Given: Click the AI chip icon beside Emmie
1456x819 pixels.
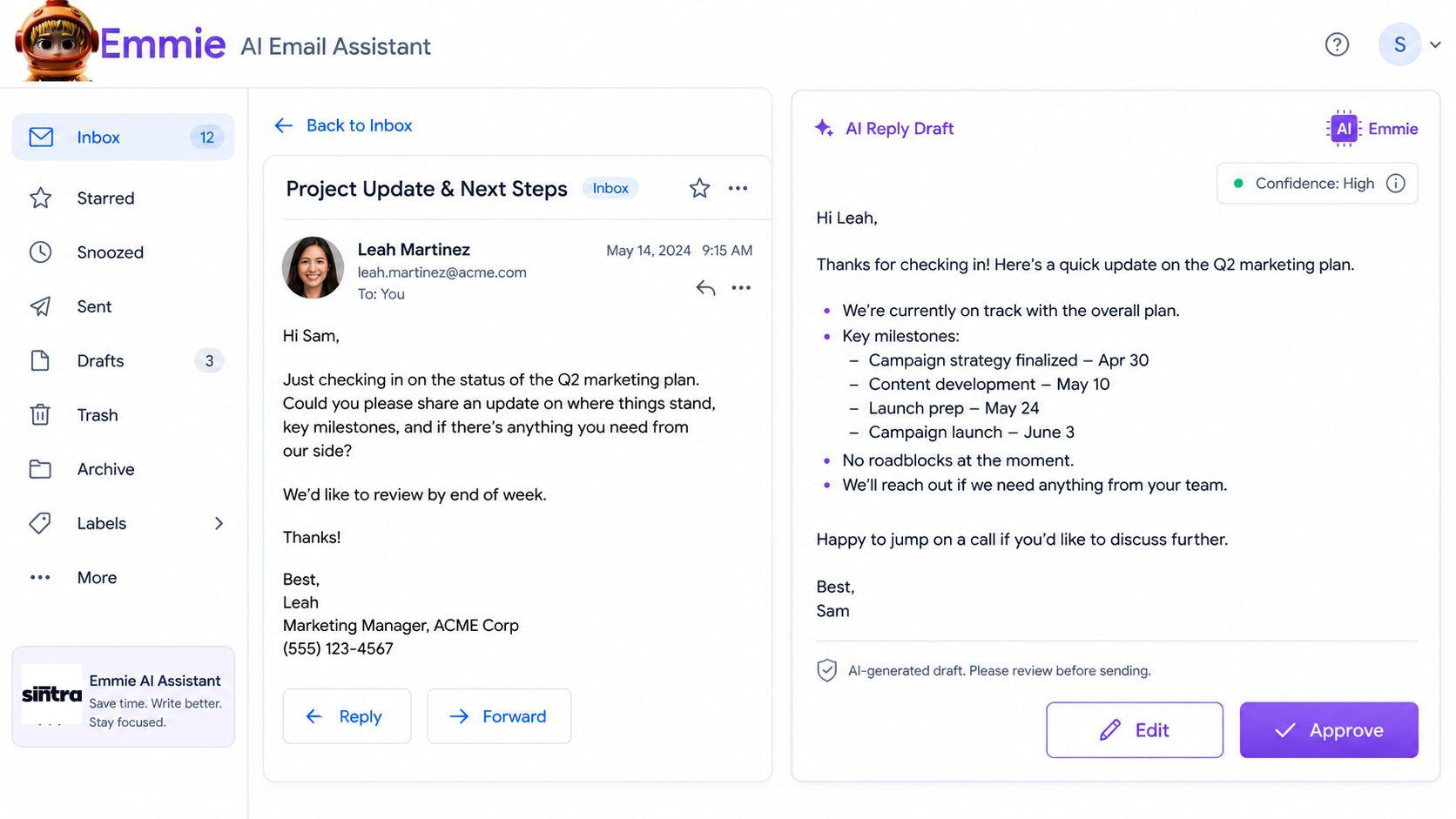Looking at the screenshot, I should click(1344, 129).
